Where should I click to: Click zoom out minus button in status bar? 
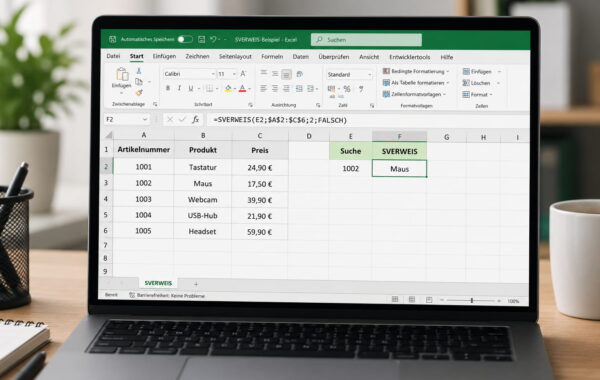(x=442, y=300)
